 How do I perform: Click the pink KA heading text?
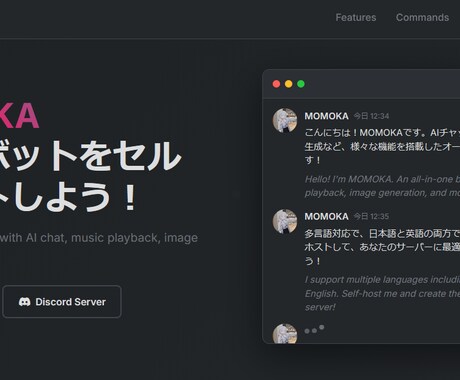[19, 116]
